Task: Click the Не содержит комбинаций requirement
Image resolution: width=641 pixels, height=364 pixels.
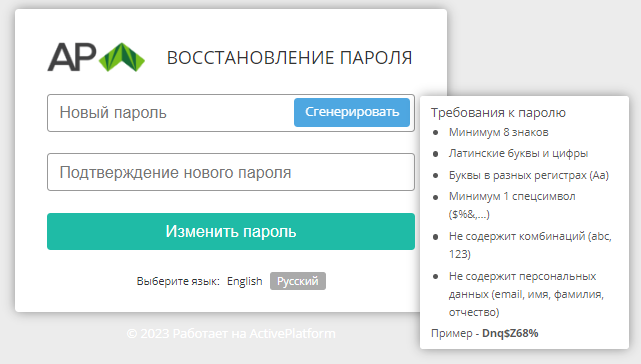Action: 530,245
